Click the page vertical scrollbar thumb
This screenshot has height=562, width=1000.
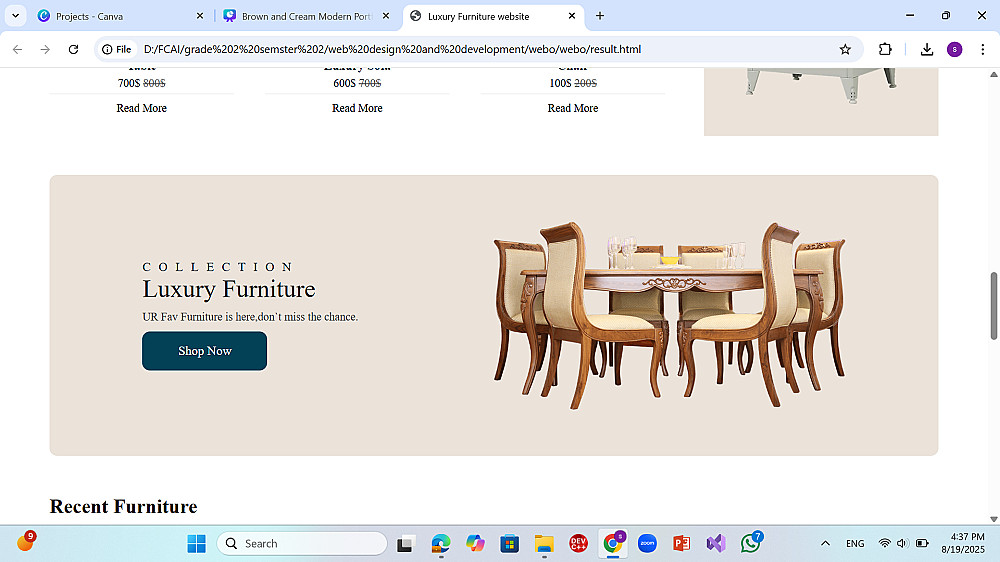[994, 306]
